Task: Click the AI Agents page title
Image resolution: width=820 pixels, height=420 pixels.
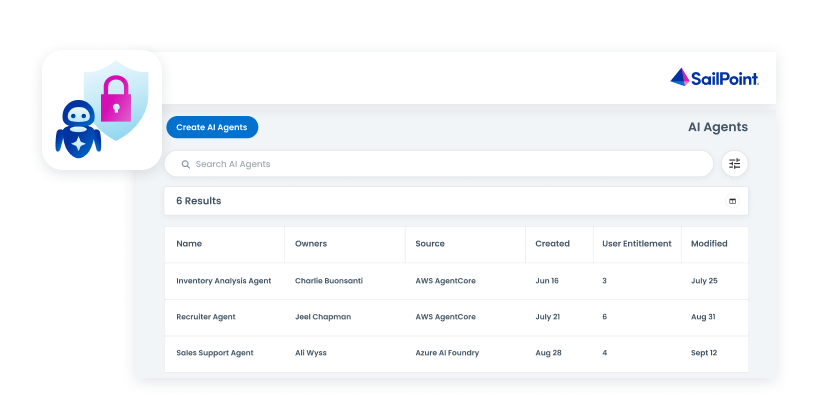Action: 718,127
